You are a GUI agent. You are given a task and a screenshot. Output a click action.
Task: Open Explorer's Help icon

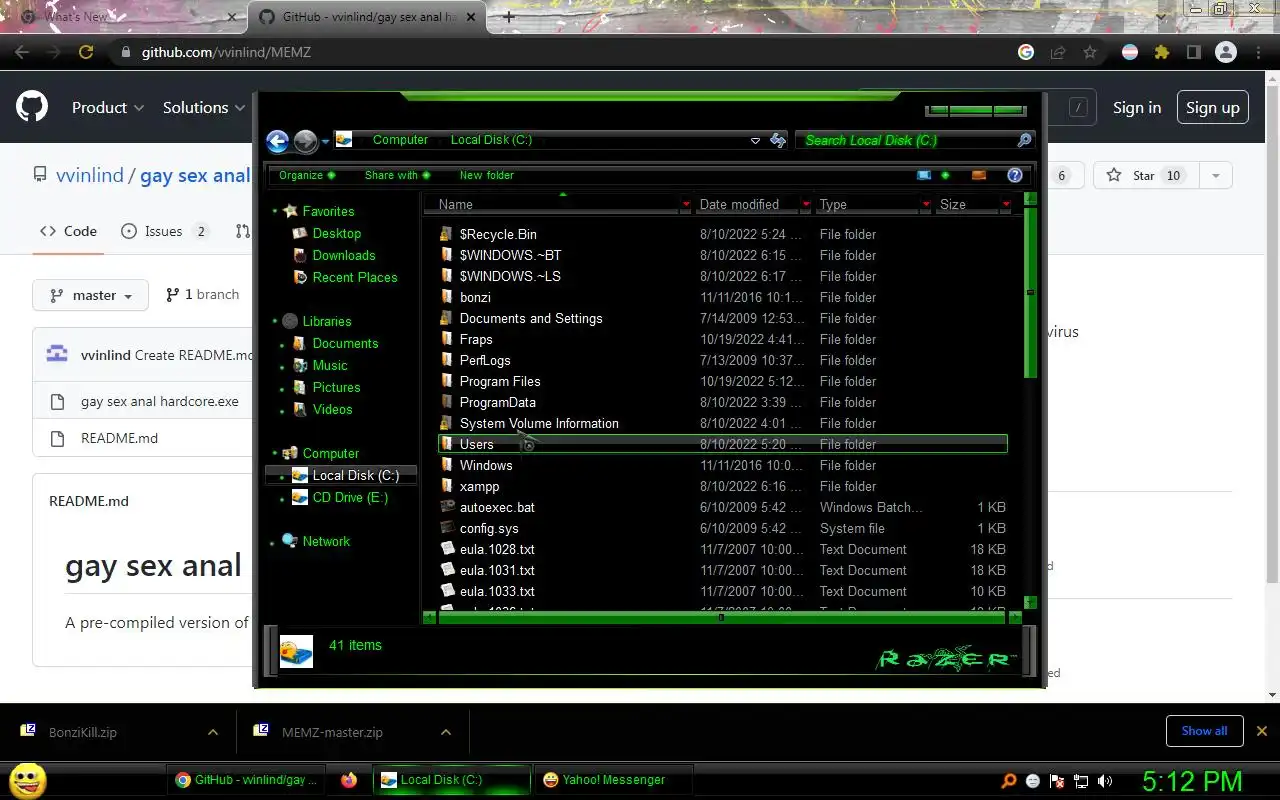[x=1015, y=175]
